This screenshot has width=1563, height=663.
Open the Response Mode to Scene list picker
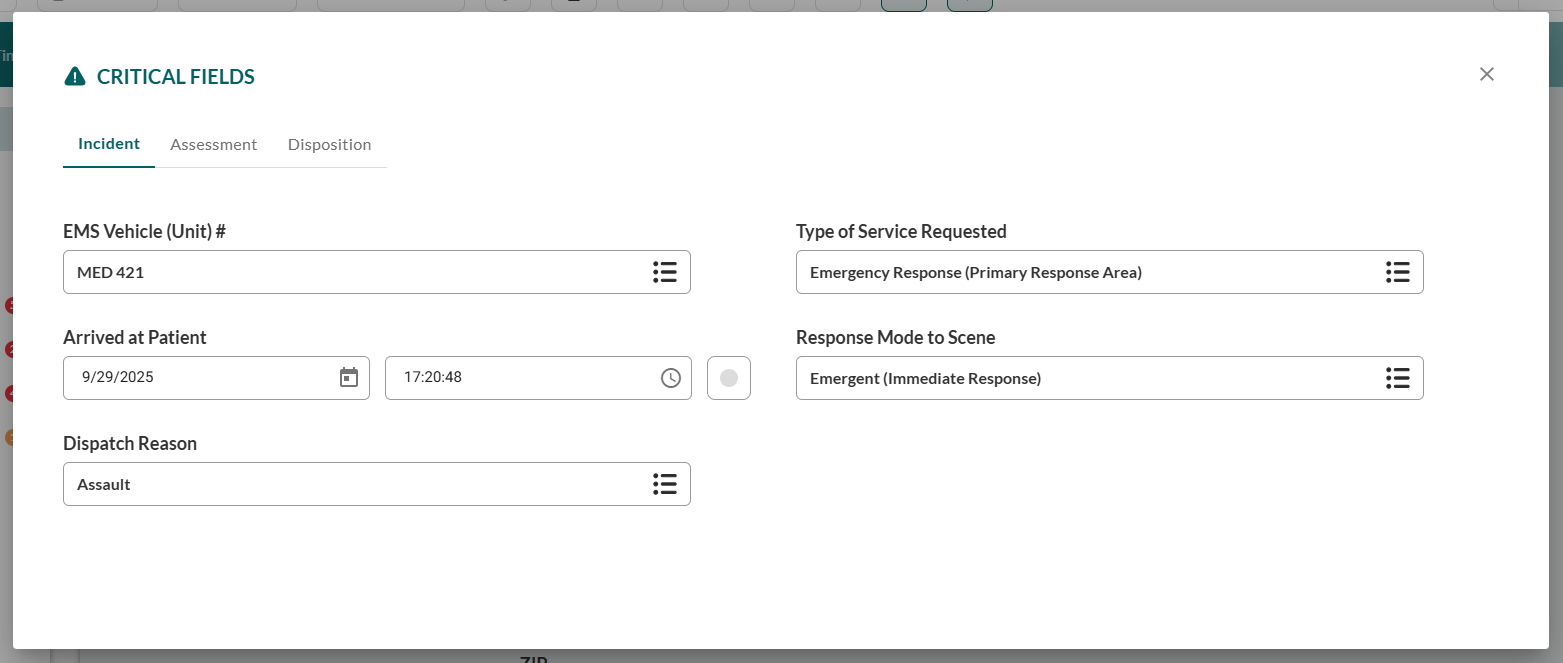point(1397,378)
